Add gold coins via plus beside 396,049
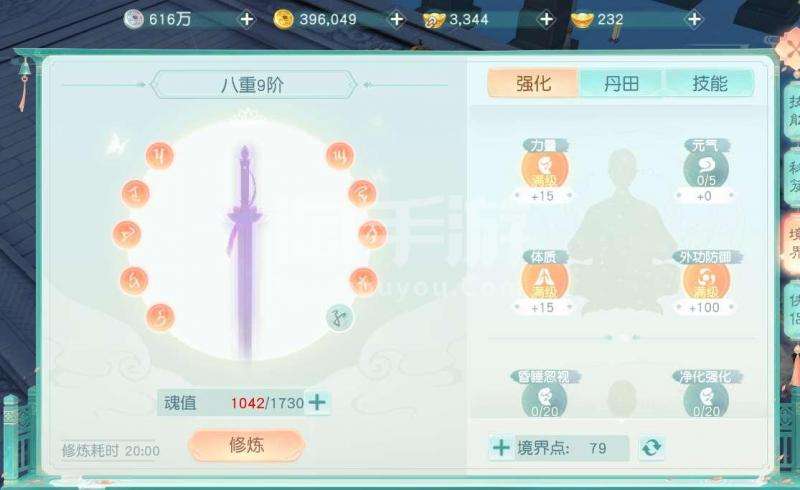 click(396, 19)
